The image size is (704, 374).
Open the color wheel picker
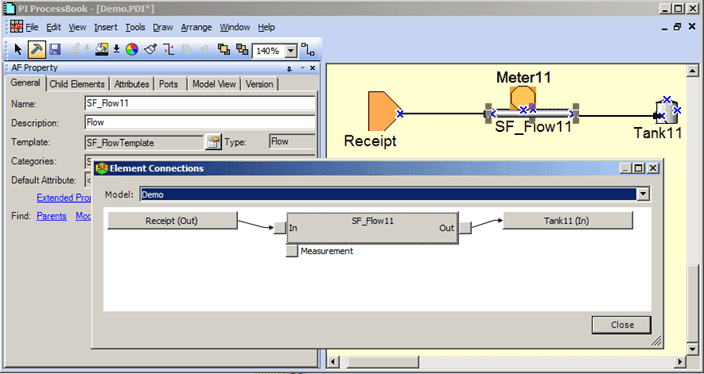coord(132,50)
